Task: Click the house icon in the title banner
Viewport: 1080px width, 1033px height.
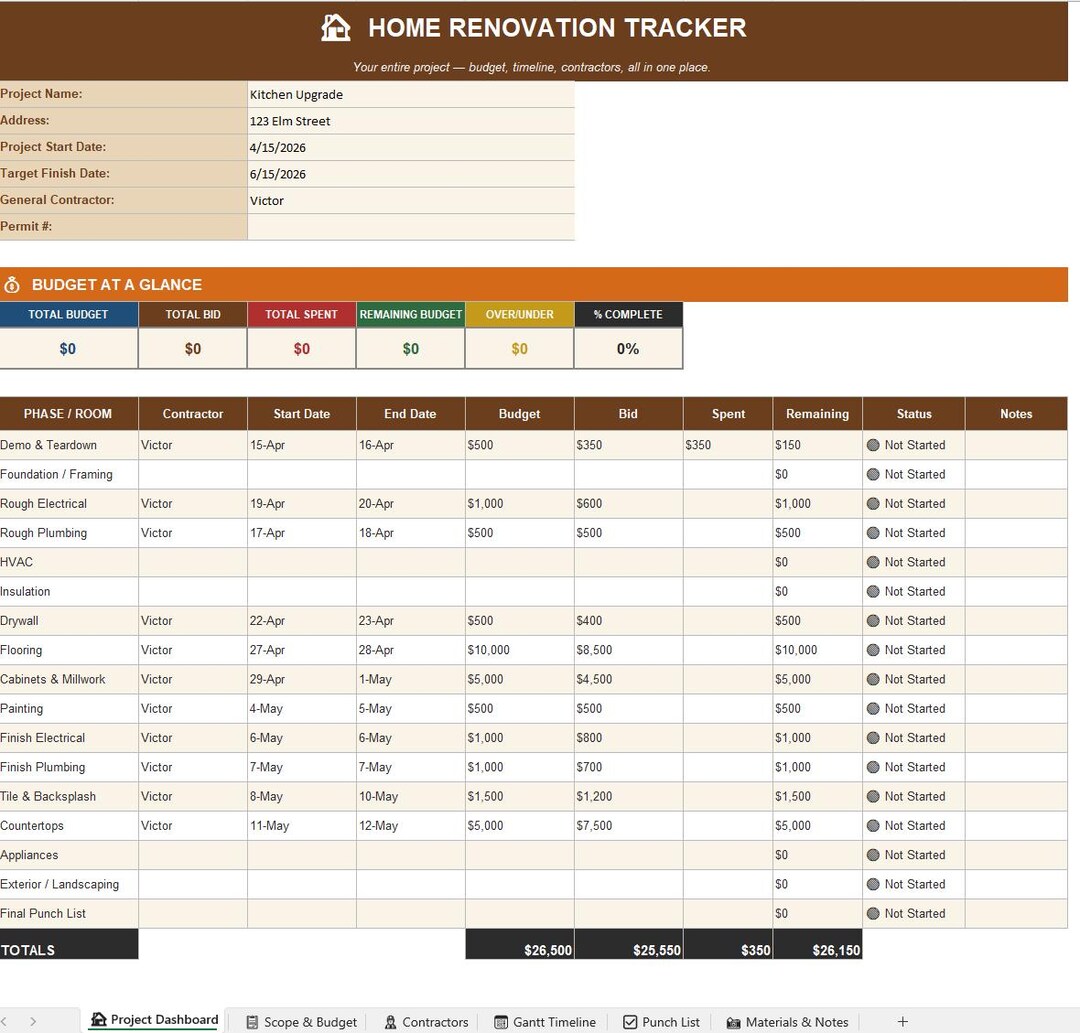Action: tap(335, 28)
